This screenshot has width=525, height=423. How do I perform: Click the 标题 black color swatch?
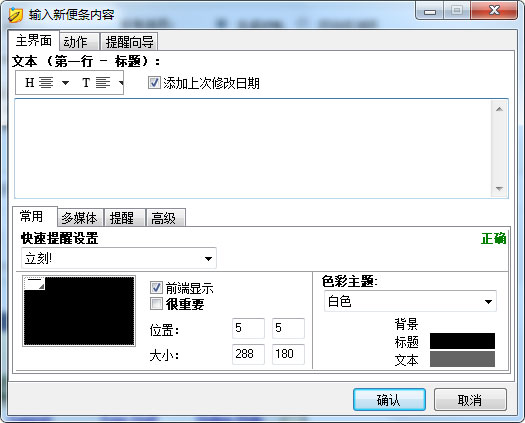(x=462, y=341)
